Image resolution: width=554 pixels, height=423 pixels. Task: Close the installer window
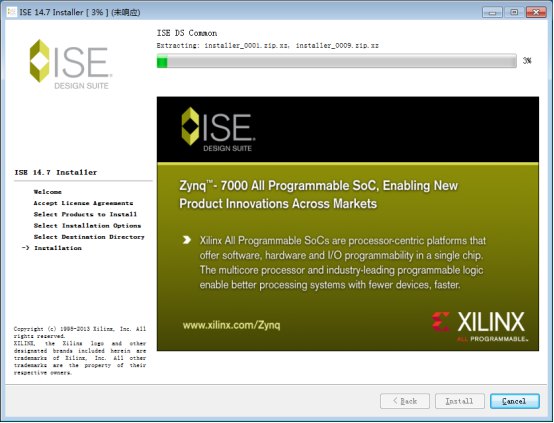536,12
